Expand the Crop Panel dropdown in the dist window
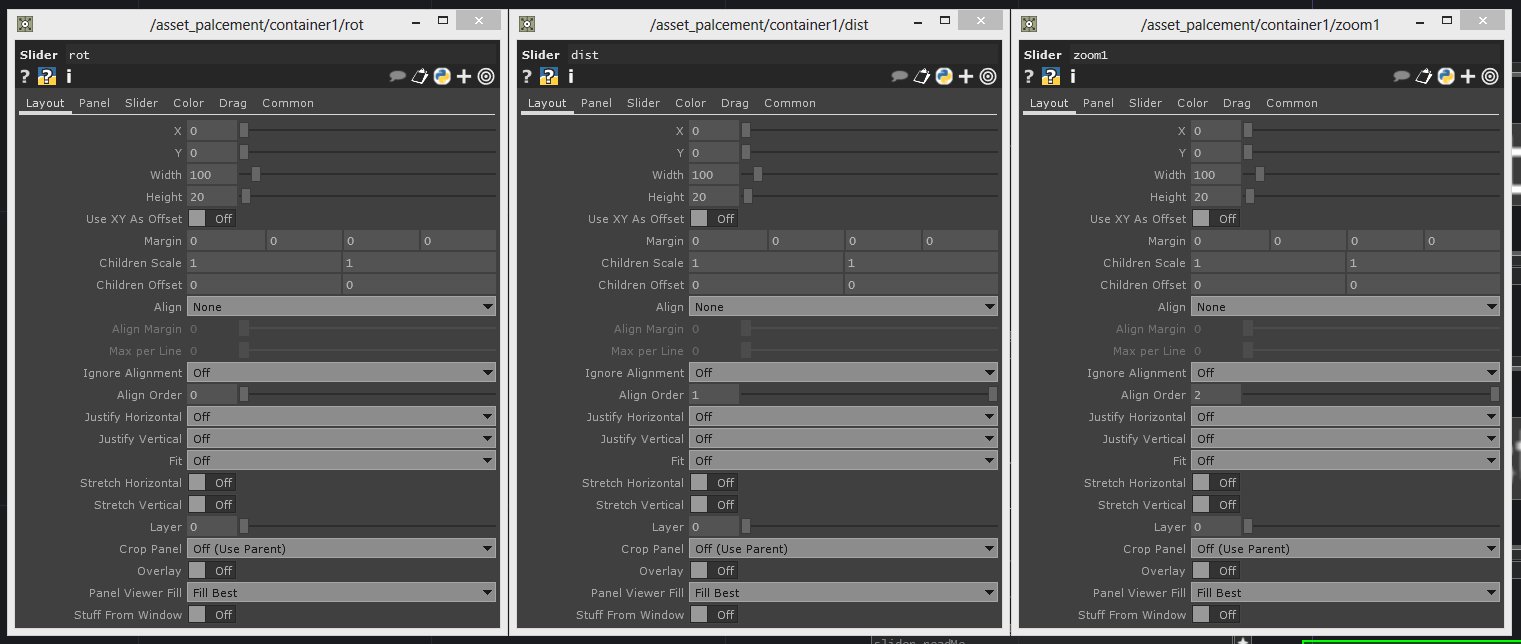The image size is (1521, 644). click(x=843, y=549)
